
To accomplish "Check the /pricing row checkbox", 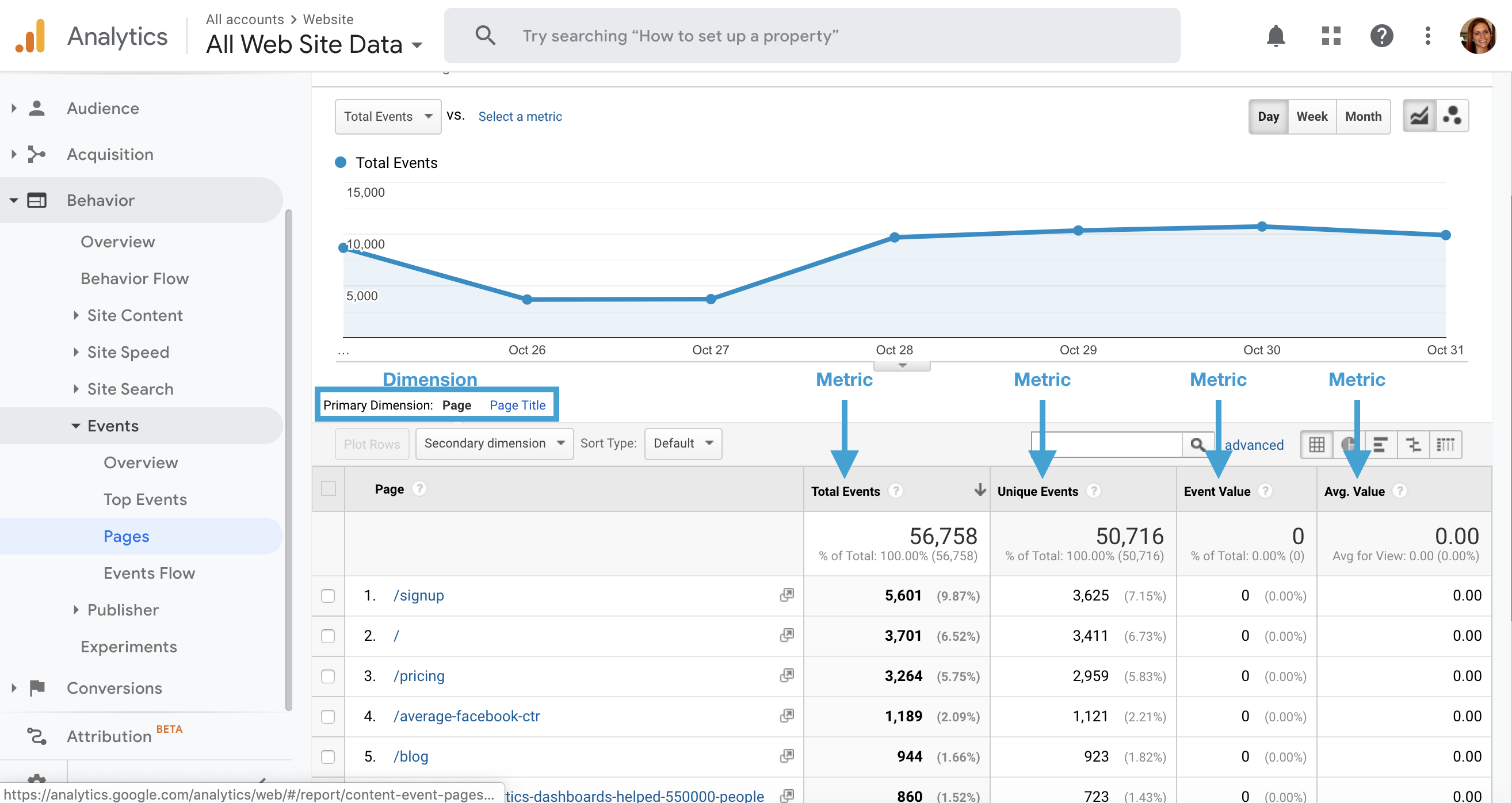I will [328, 676].
